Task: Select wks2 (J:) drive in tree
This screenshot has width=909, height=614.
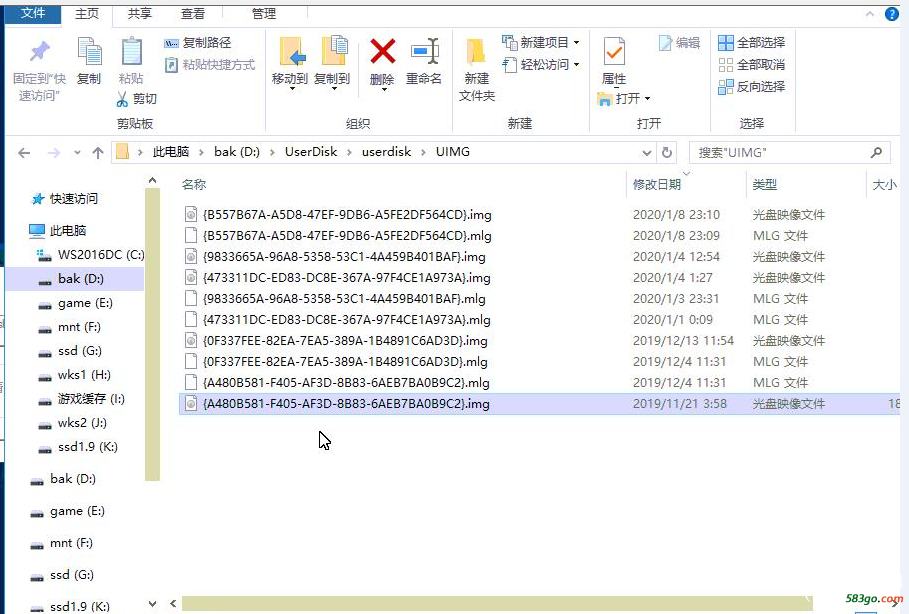Action: pos(72,423)
